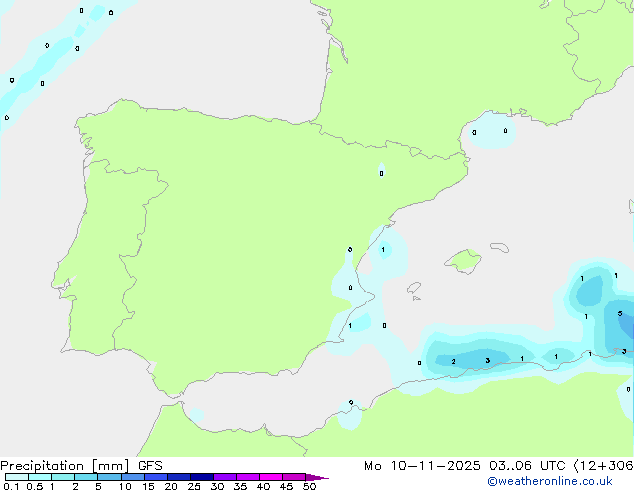Click the legend tick label '0.1'
The image size is (634, 490).
tap(11, 486)
